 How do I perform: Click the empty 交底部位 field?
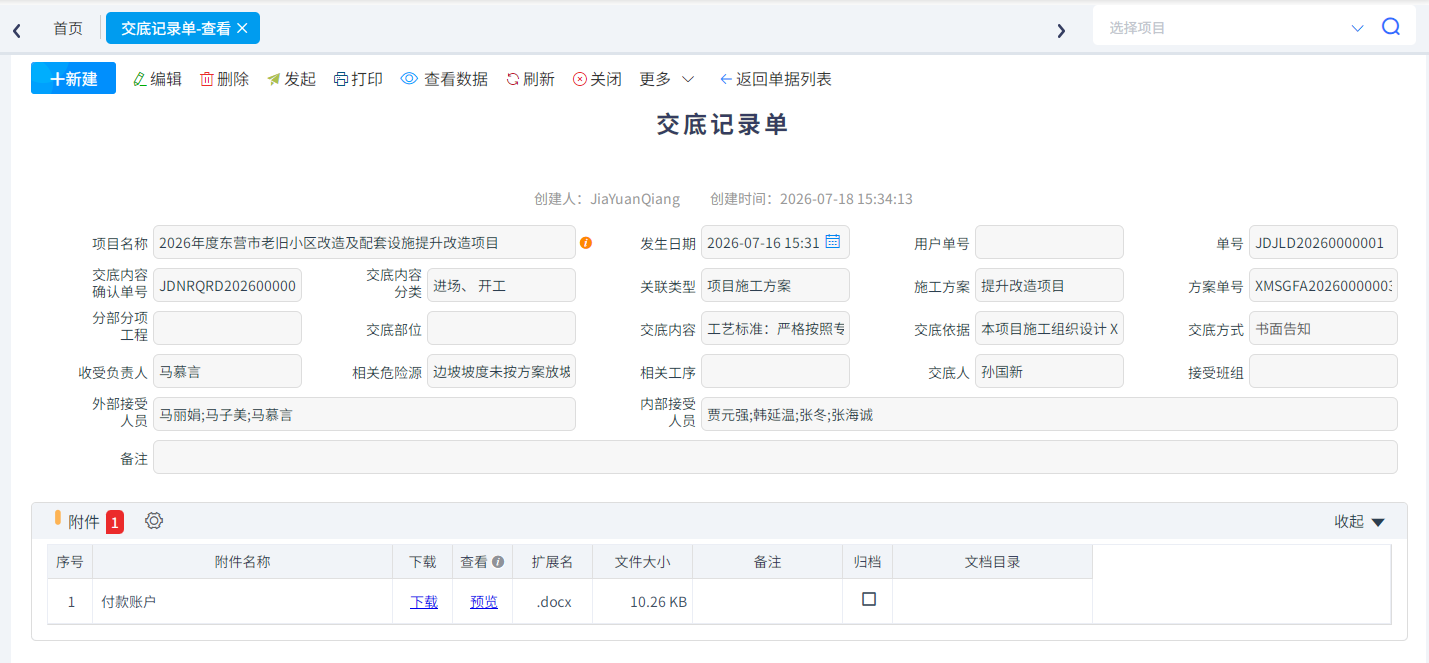click(x=501, y=328)
